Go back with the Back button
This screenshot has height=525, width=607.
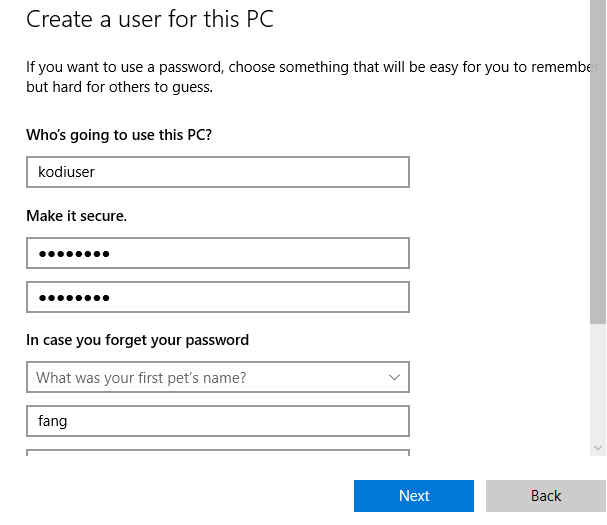pos(546,496)
